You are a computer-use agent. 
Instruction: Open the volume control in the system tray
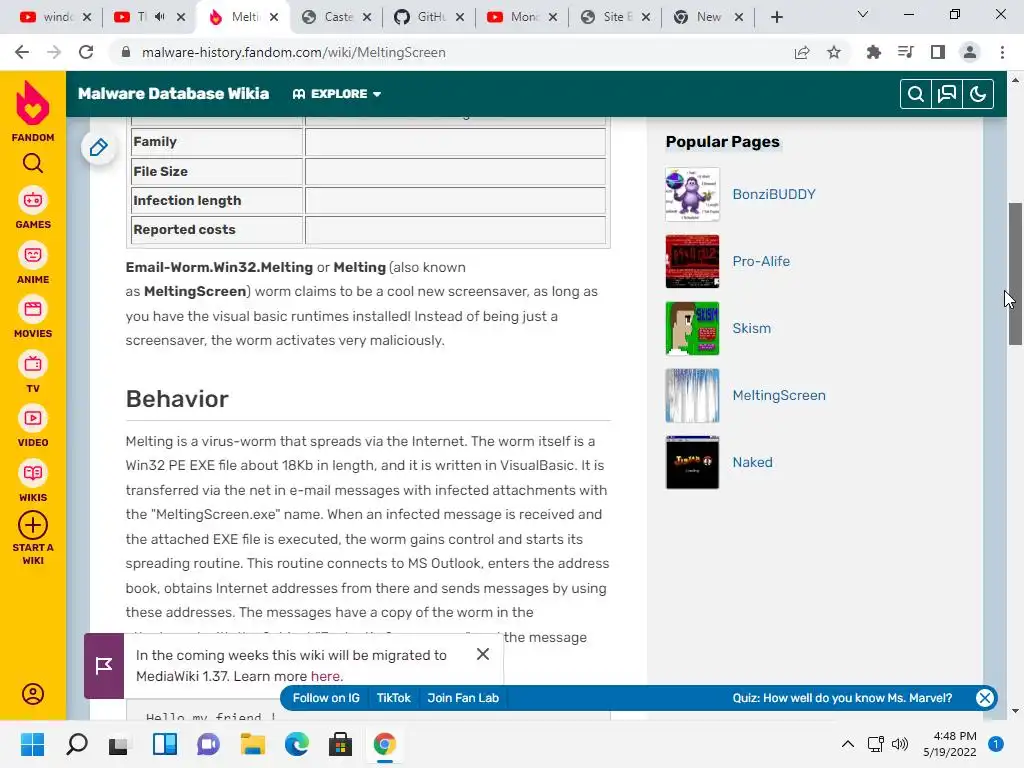point(900,744)
